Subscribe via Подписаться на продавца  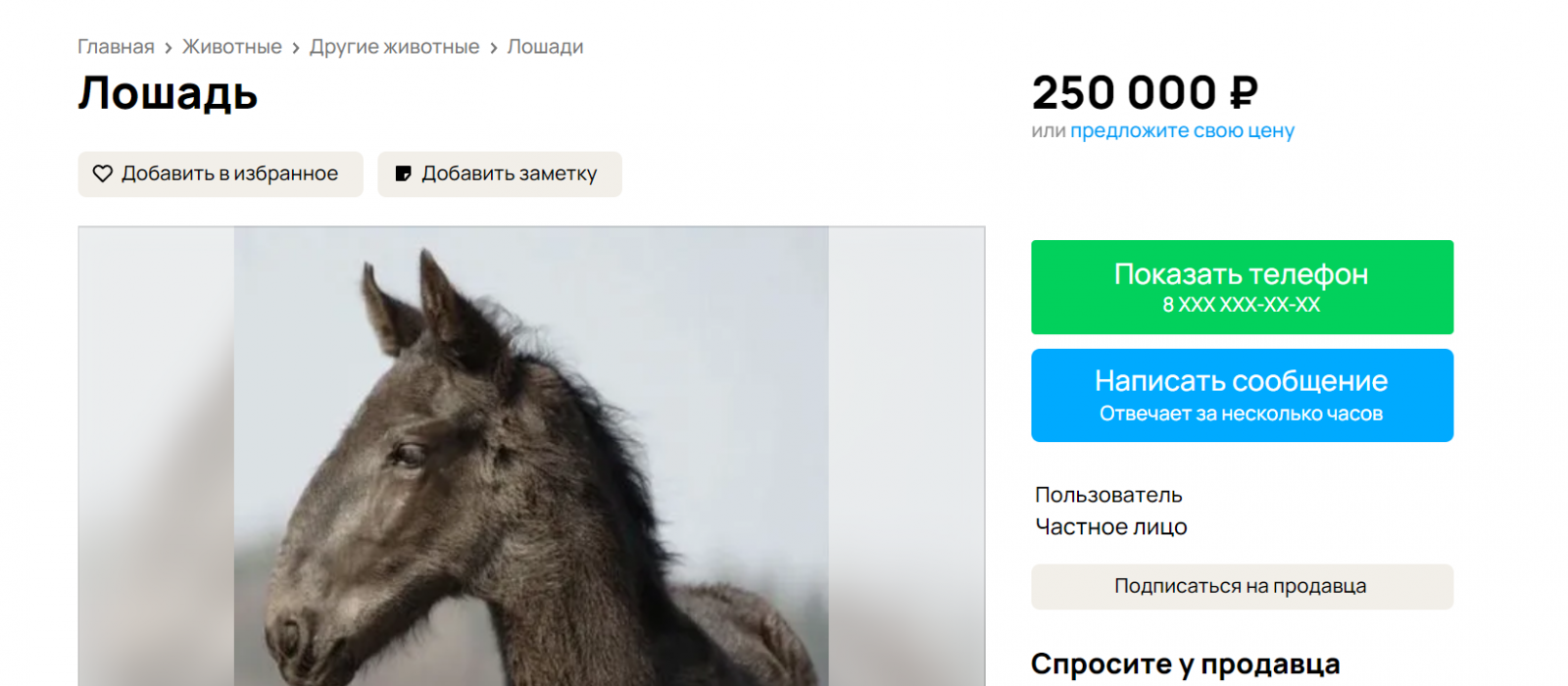pos(1242,586)
